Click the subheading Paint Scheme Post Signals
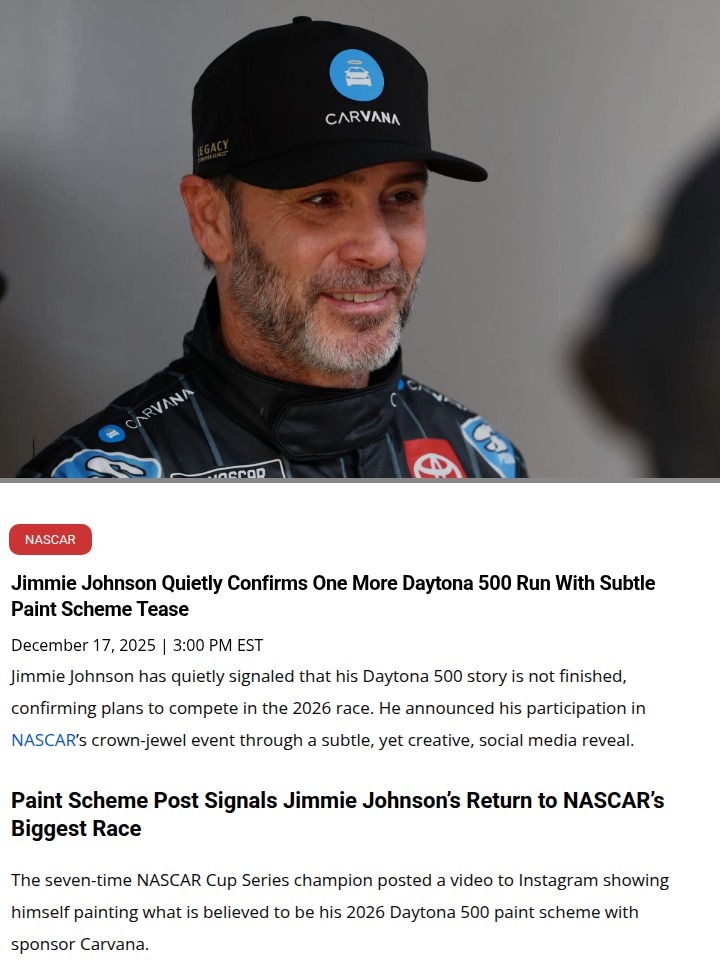Viewport: 720px width, 960px height. [337, 814]
